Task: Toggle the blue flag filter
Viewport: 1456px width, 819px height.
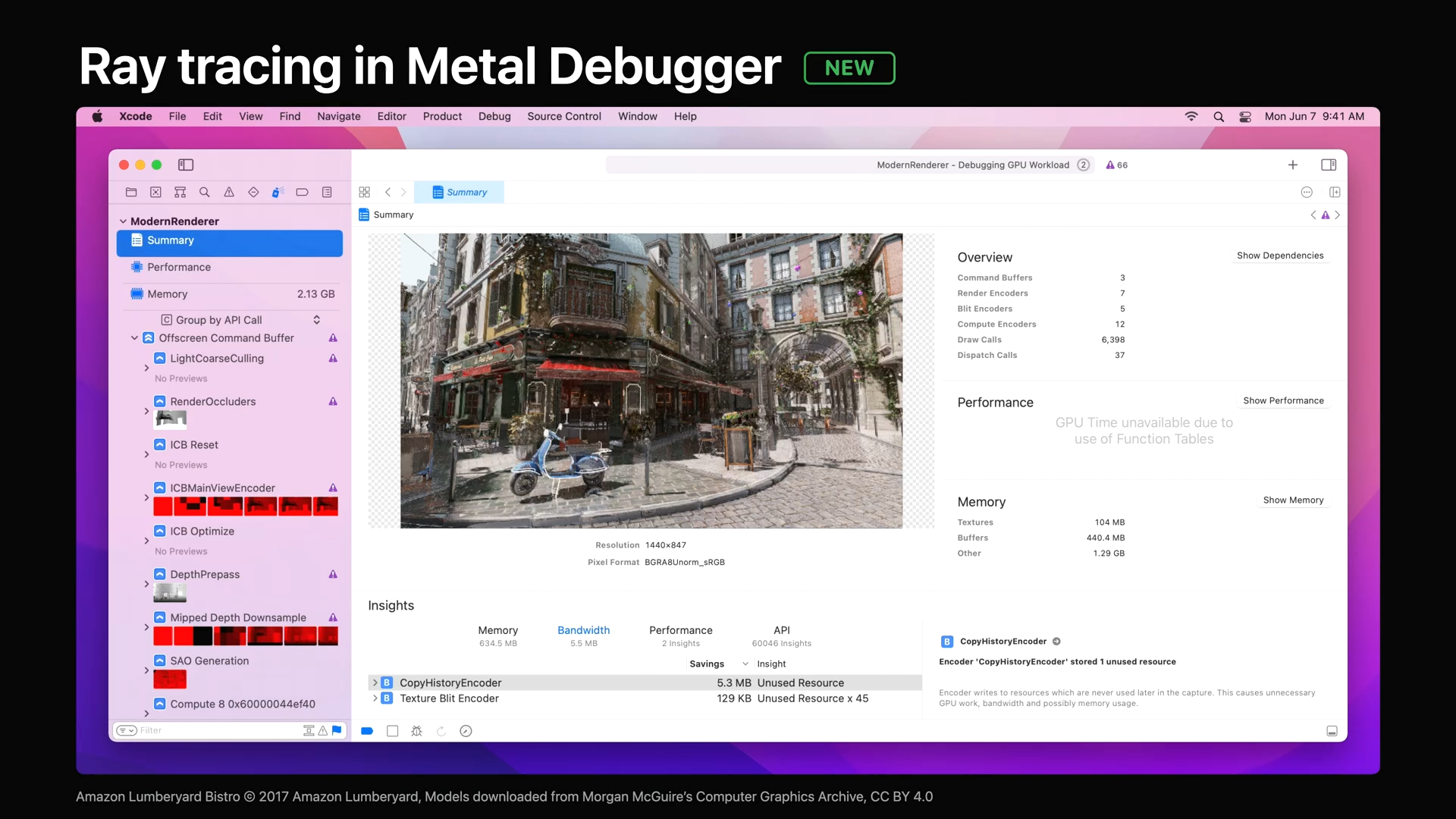Action: pyautogui.click(x=337, y=730)
